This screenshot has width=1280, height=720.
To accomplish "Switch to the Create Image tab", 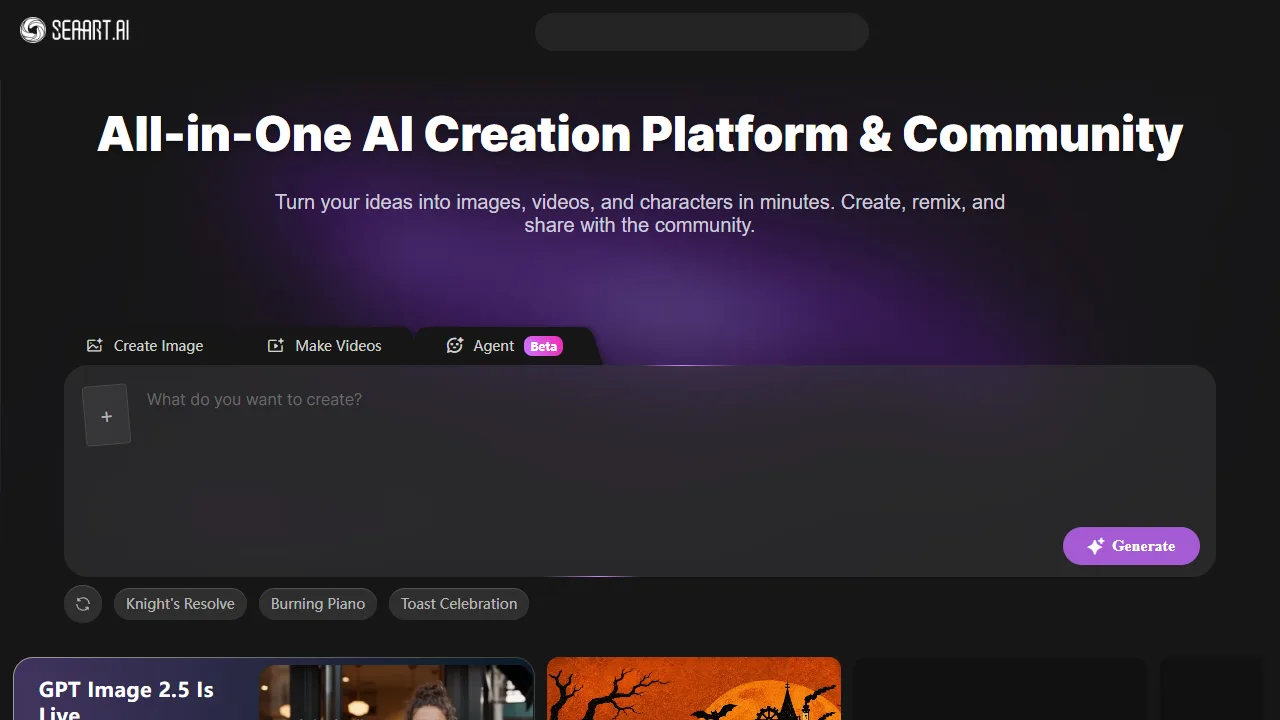I will (145, 346).
